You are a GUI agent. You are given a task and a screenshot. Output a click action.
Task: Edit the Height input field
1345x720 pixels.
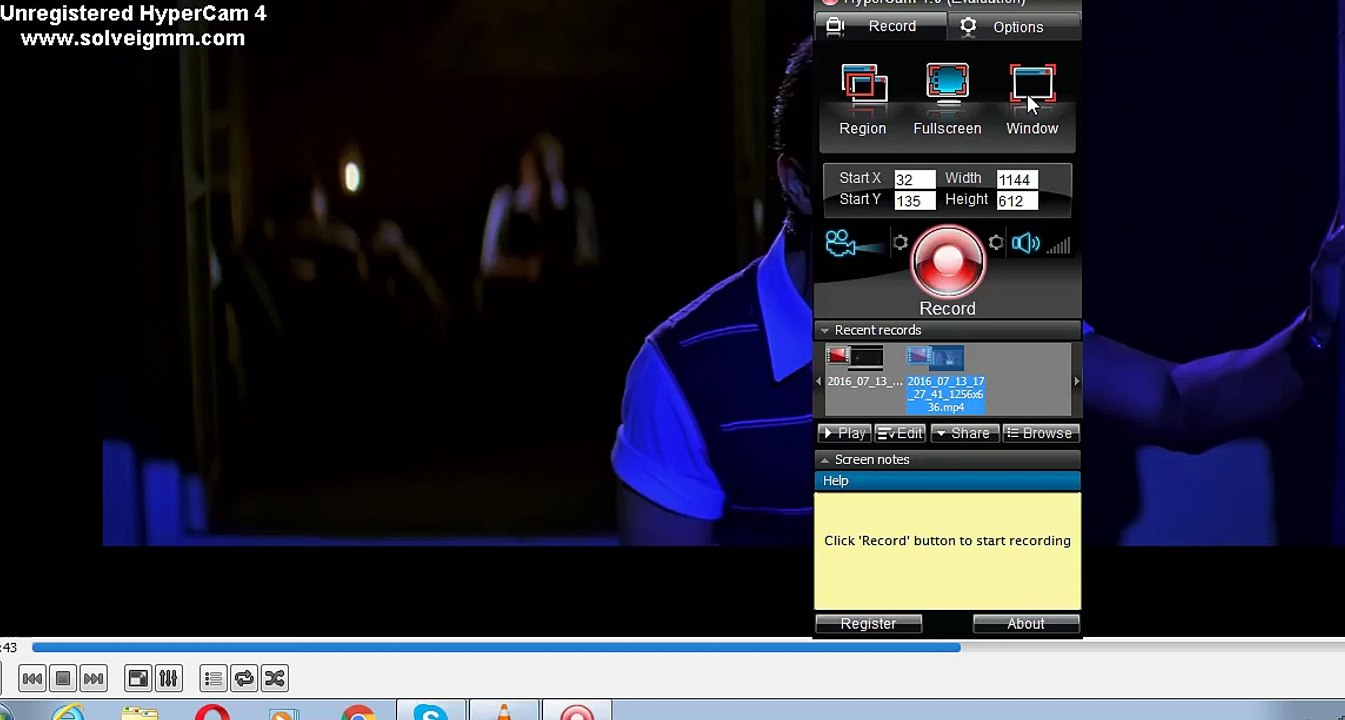(x=1017, y=201)
